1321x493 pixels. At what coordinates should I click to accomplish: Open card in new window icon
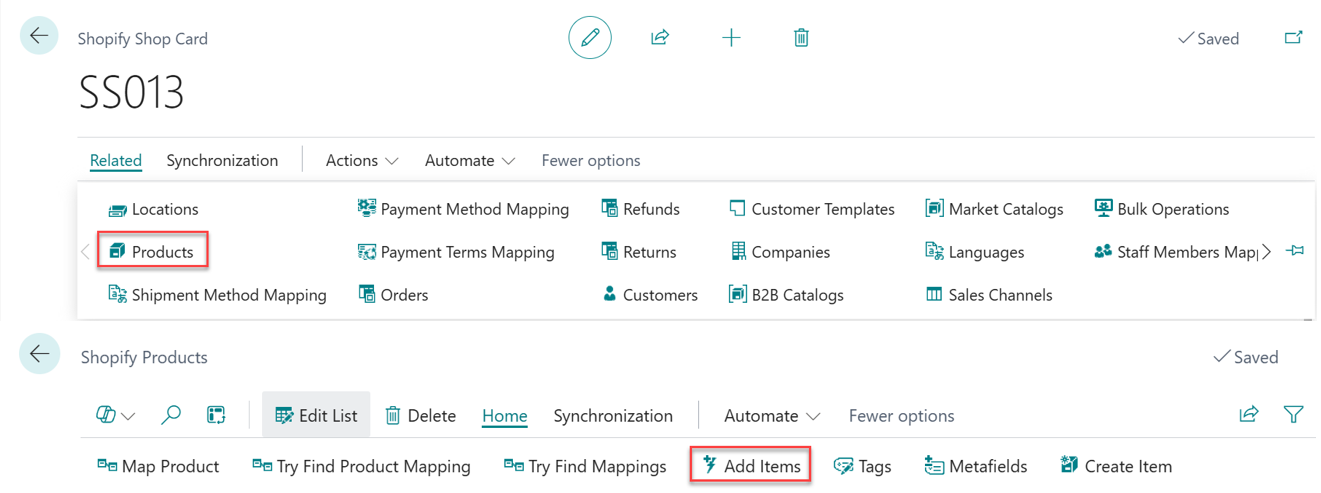1293,38
